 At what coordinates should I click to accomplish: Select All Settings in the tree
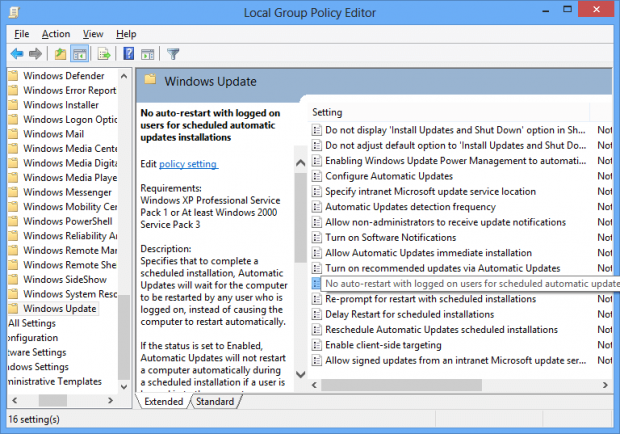point(32,323)
